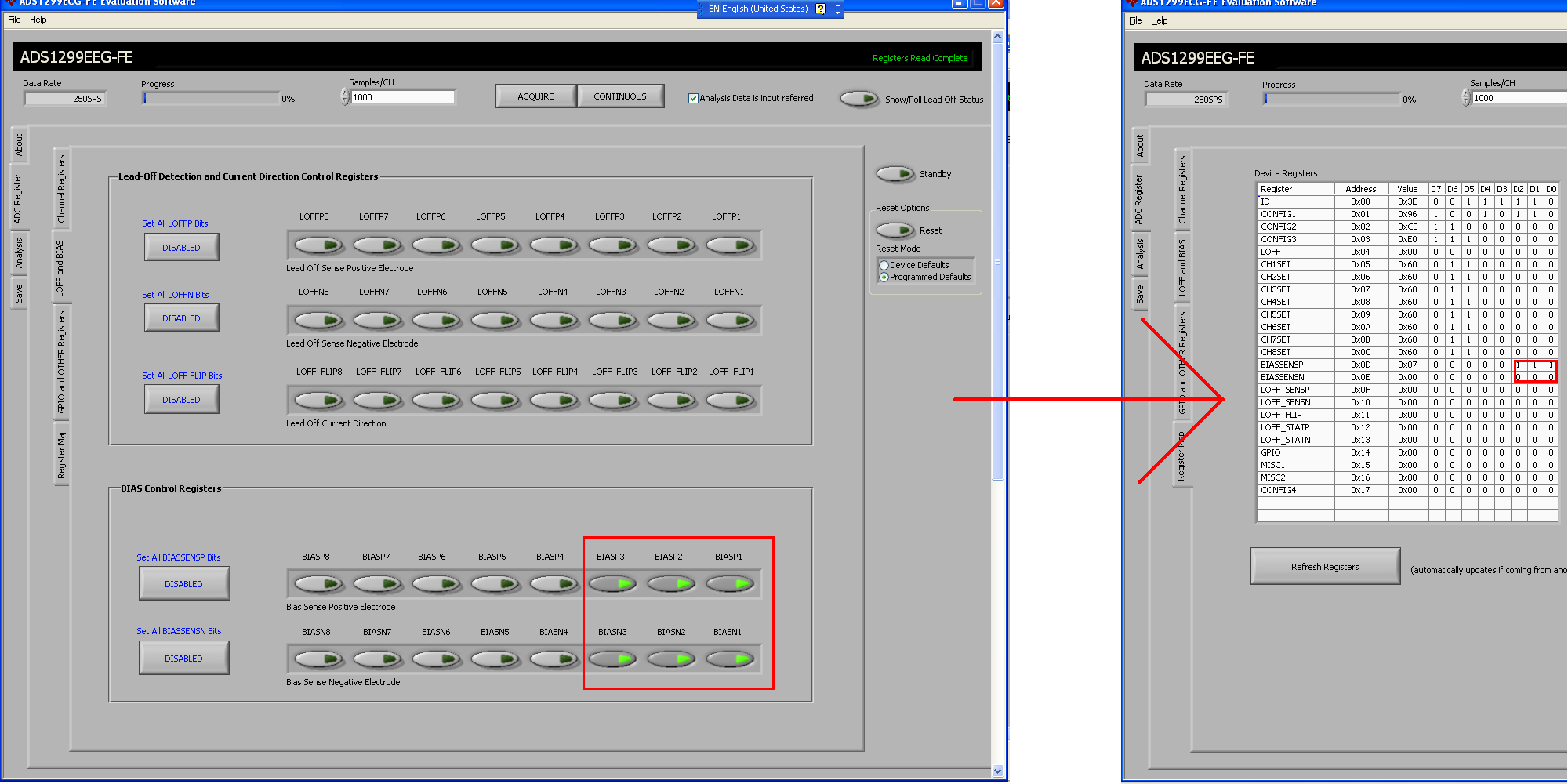The height and width of the screenshot is (784, 1568).
Task: Open the File menu in the right window
Action: click(1135, 20)
